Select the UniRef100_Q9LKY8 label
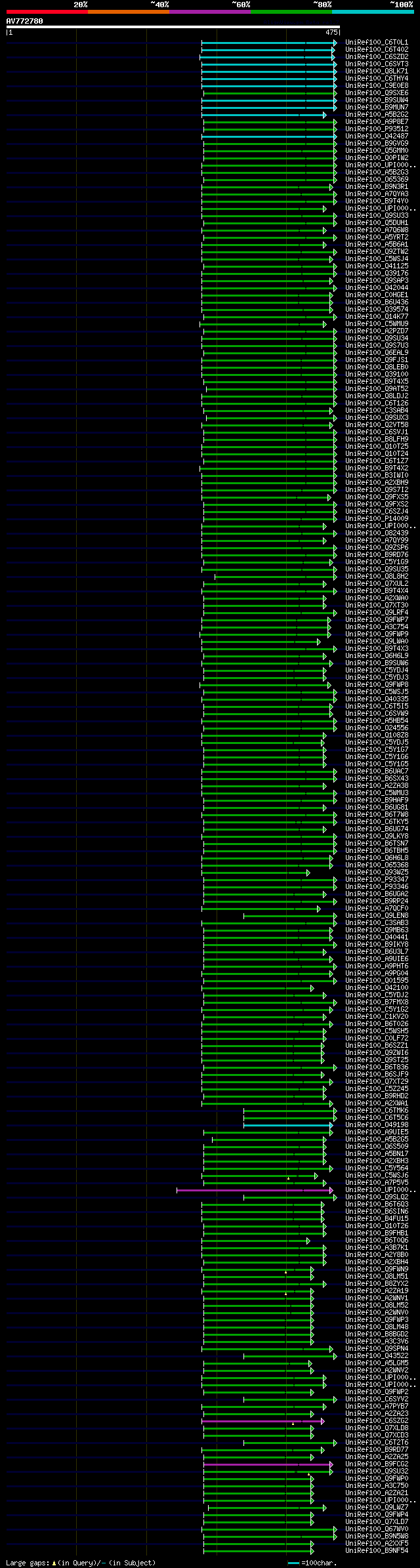Screen dimensions: 420x1568 377,836
